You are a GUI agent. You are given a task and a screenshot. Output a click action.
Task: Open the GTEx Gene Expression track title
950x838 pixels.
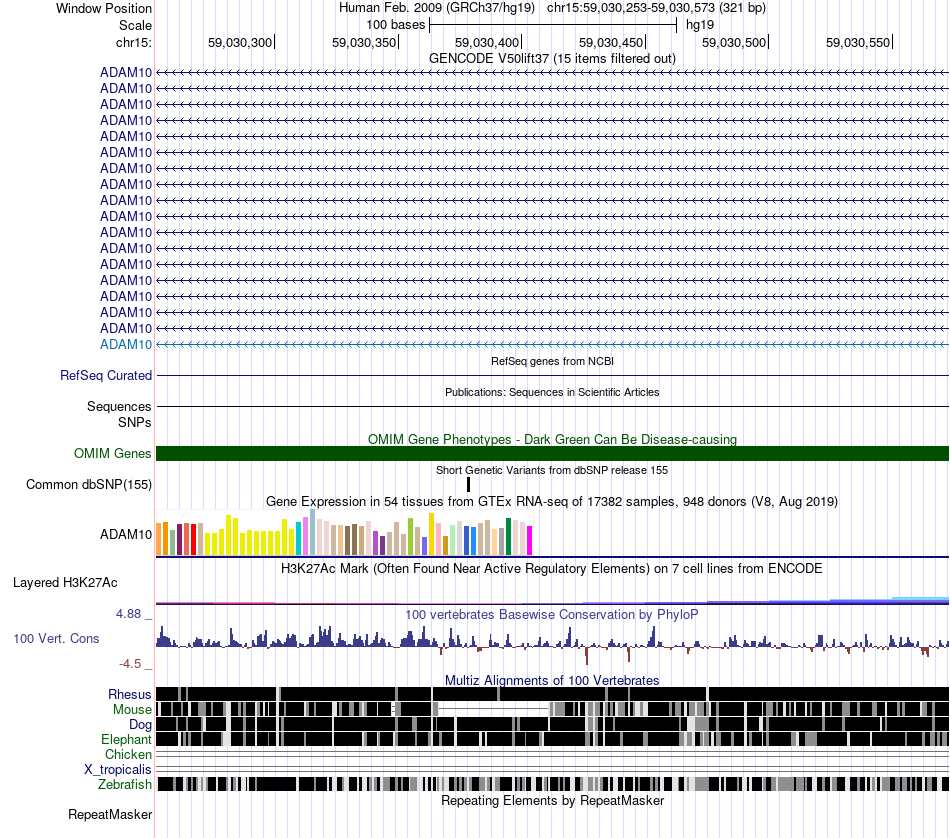tap(552, 502)
